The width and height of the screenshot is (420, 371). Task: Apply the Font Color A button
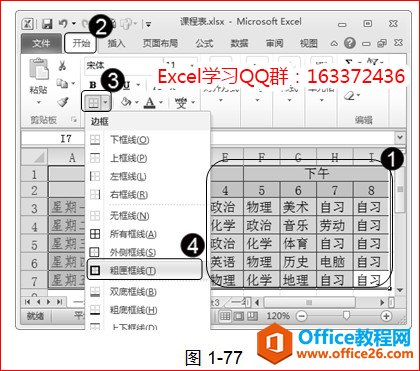tap(150, 103)
